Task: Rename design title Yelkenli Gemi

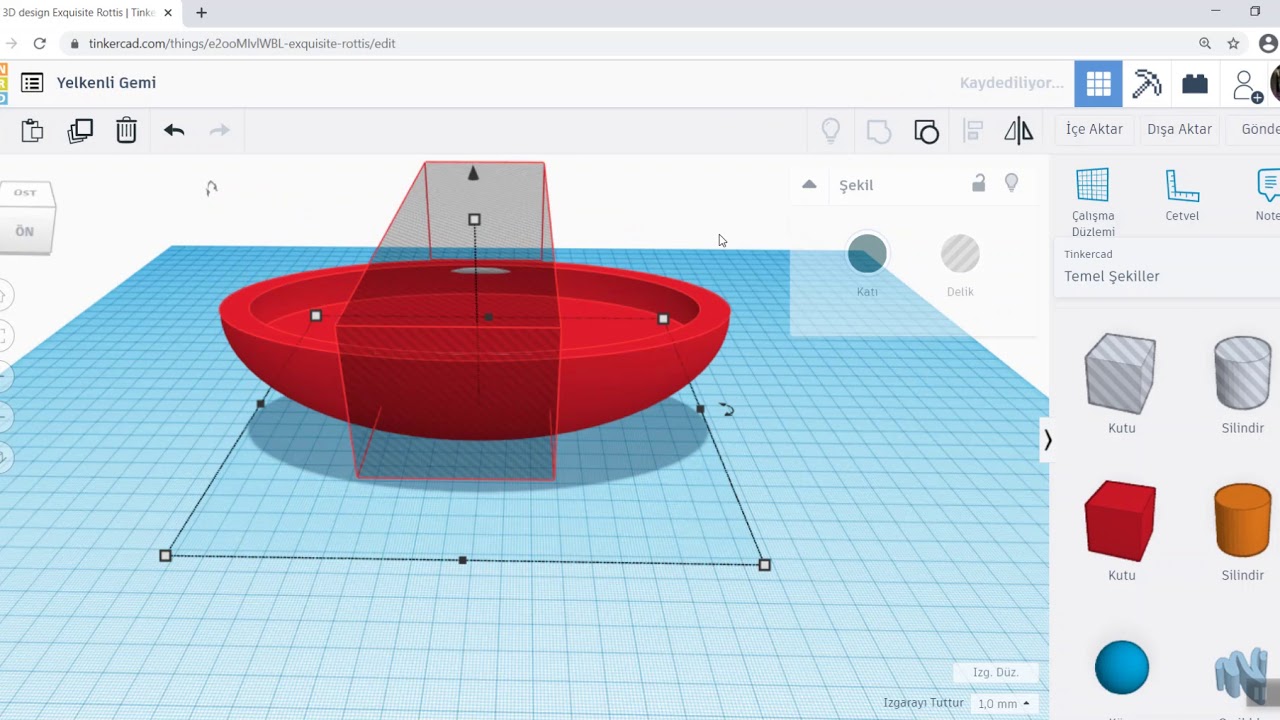Action: point(106,83)
